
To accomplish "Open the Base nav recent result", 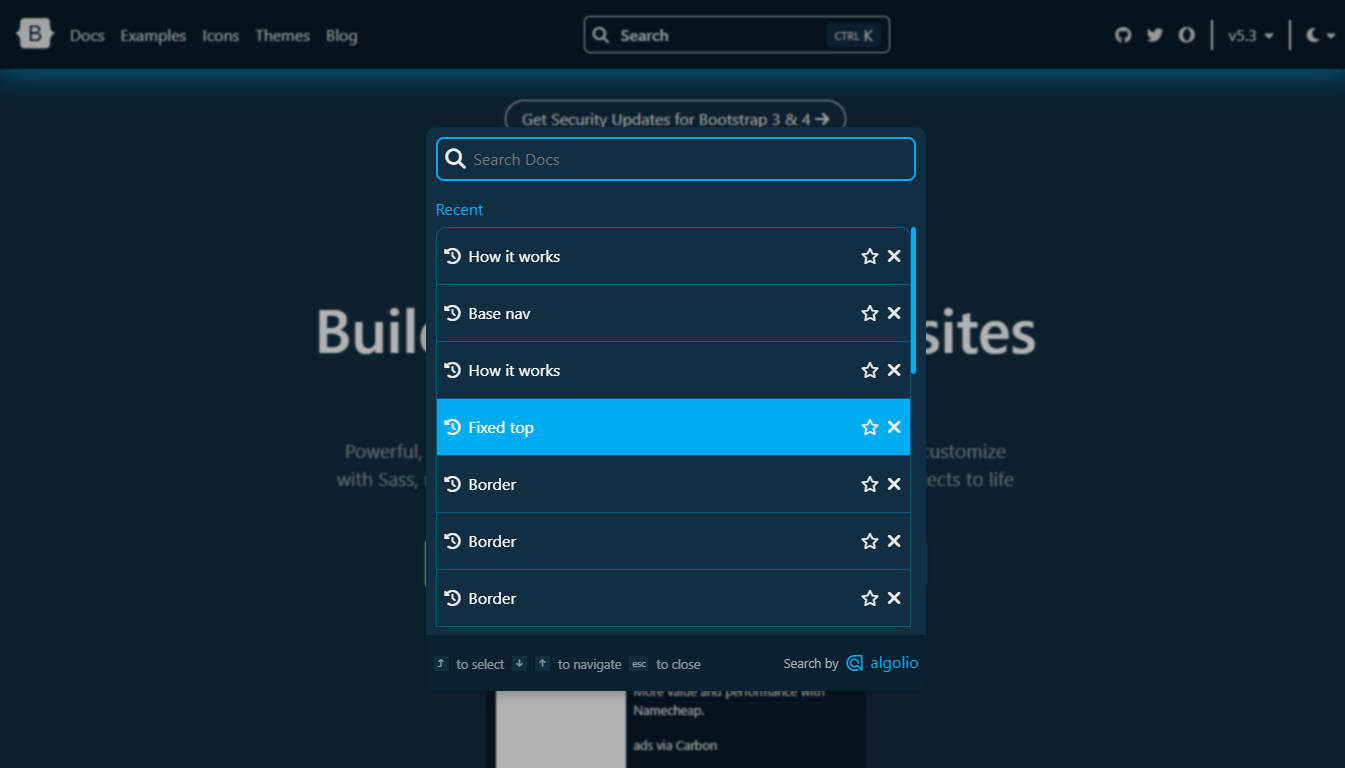I will [x=673, y=313].
